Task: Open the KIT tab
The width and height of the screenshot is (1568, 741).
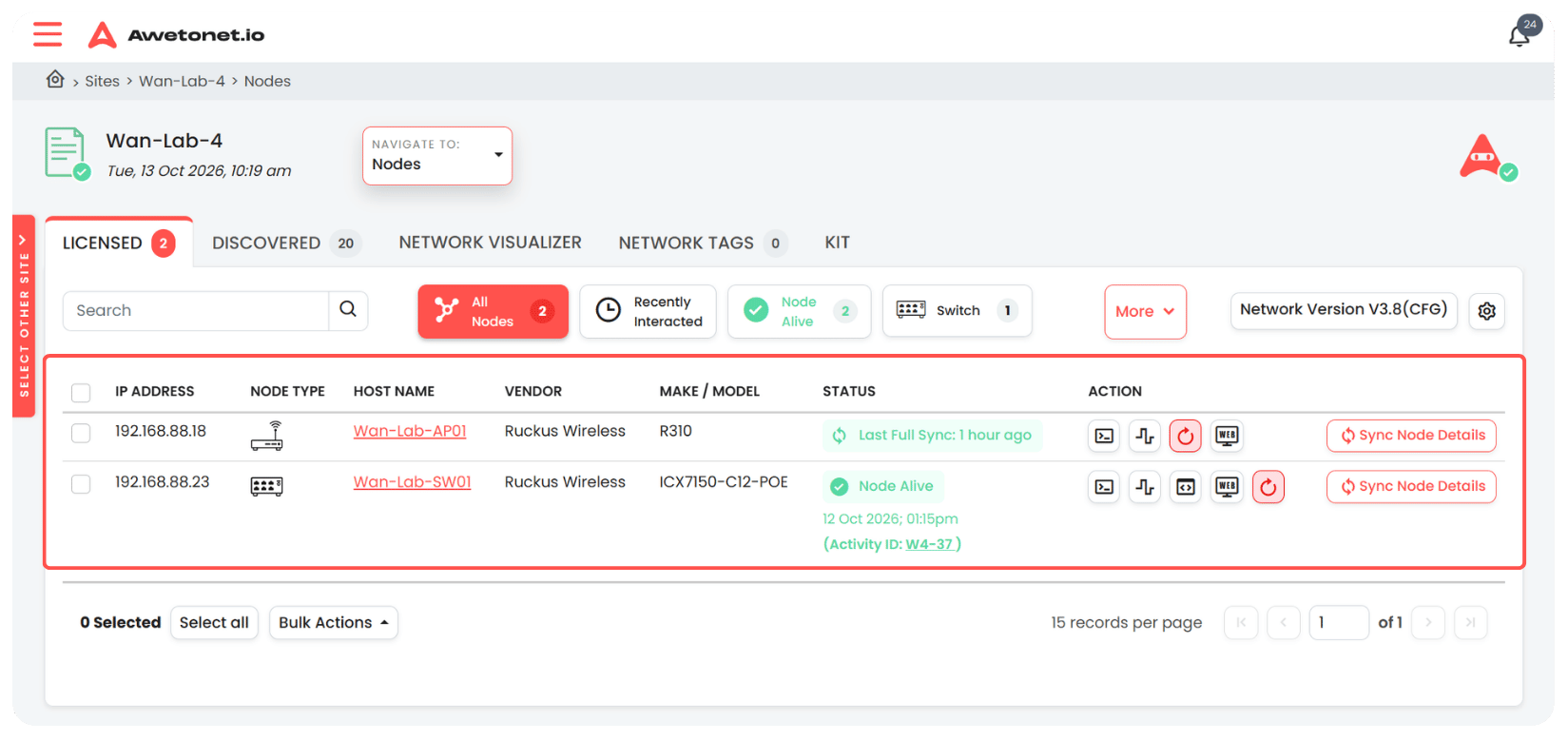Action: pyautogui.click(x=837, y=243)
